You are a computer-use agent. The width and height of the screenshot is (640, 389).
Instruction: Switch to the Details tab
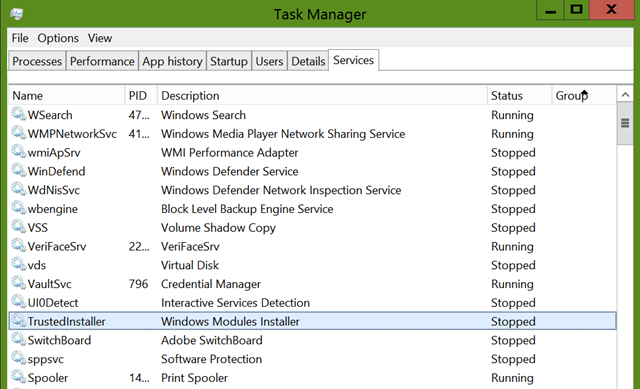pyautogui.click(x=308, y=61)
